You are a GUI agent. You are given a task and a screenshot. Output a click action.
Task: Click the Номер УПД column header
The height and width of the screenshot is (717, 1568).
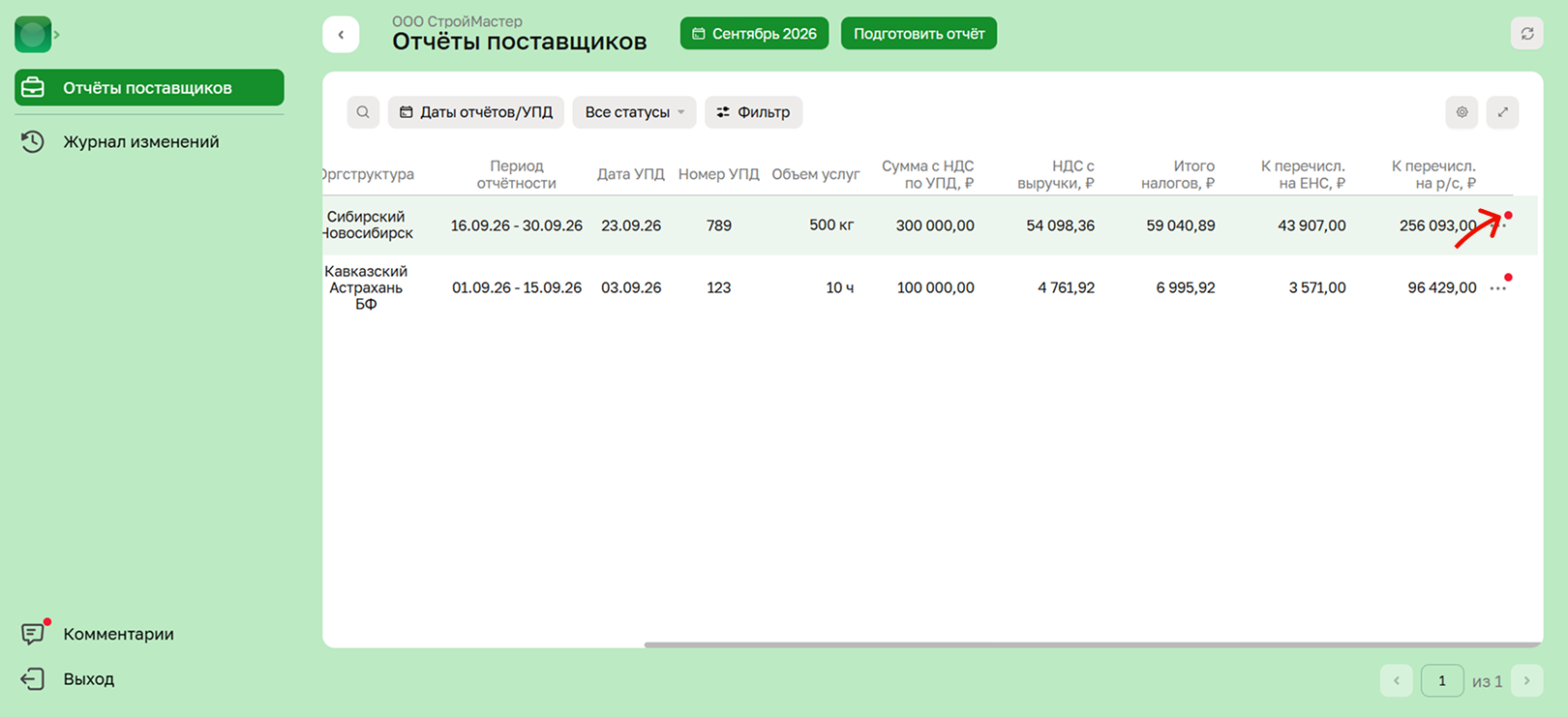(718, 174)
